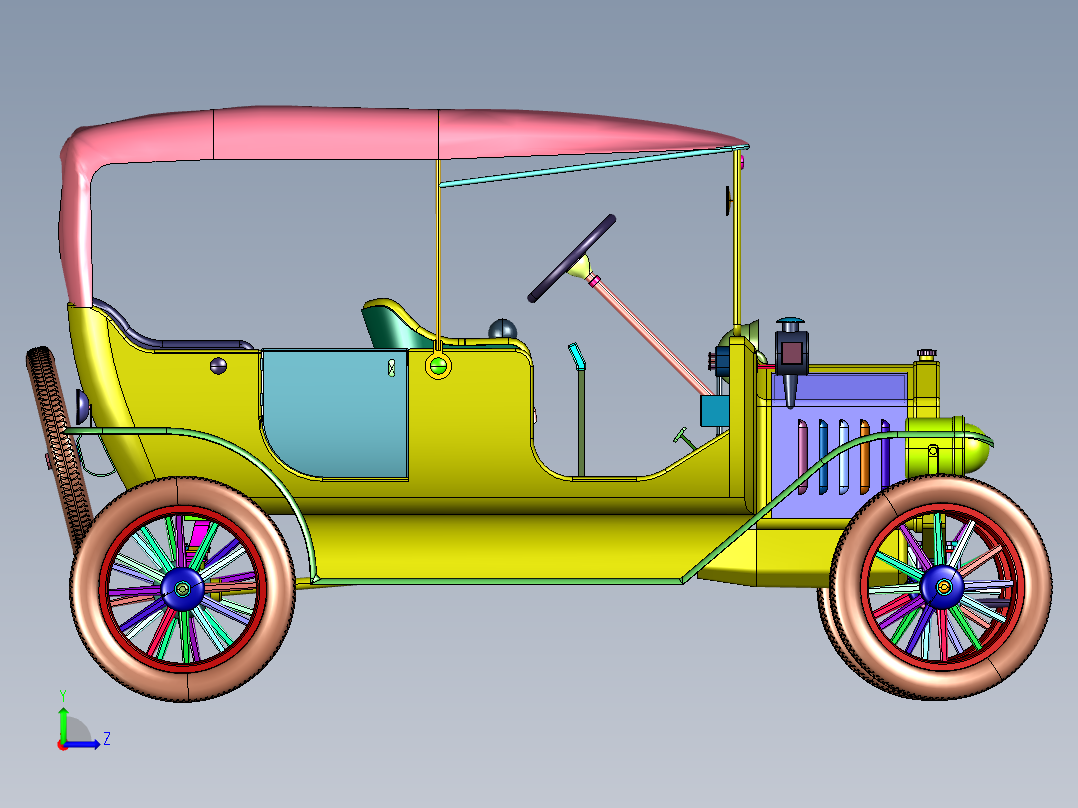Screen dimensions: 1078x808
Task: Select the hand brake lever's cyan grip
Action: [576, 356]
